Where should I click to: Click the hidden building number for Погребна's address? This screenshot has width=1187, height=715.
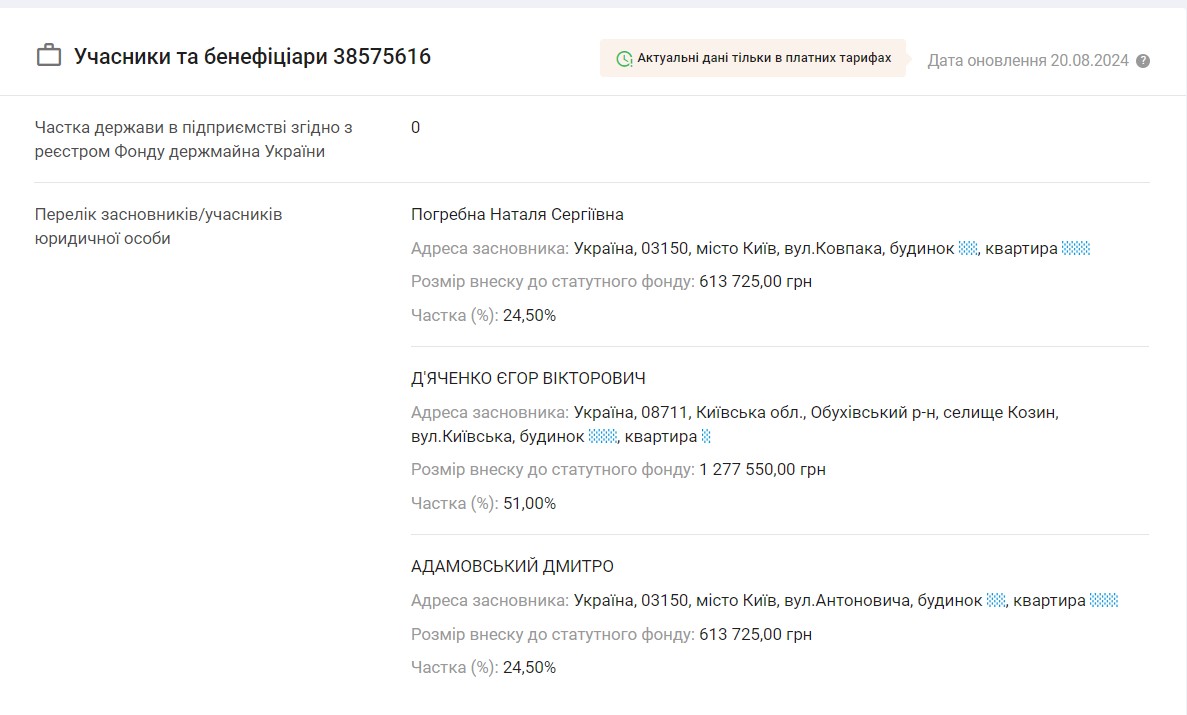click(967, 248)
